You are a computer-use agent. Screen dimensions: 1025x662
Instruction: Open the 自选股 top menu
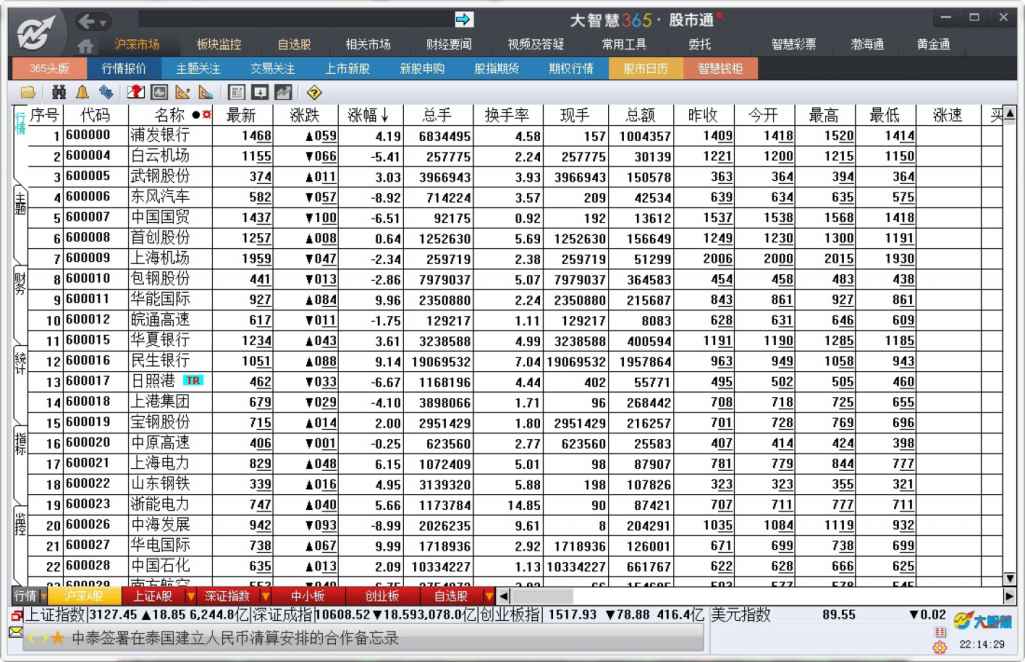[294, 44]
